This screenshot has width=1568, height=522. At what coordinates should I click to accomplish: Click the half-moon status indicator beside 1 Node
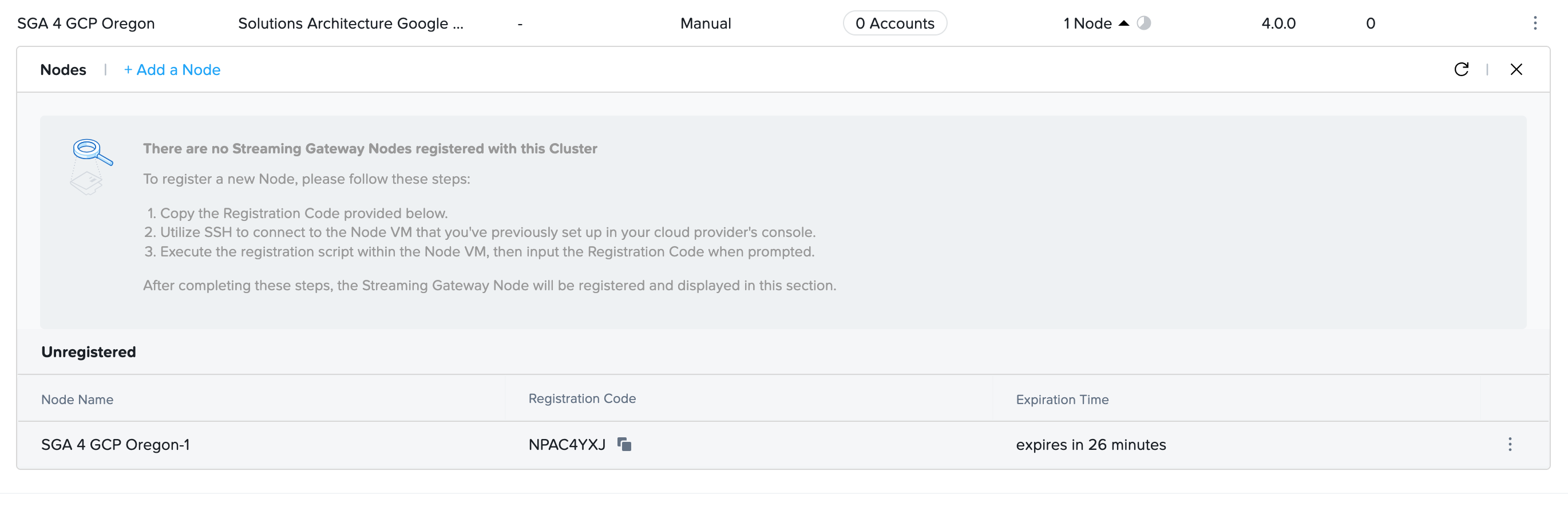point(1143,23)
